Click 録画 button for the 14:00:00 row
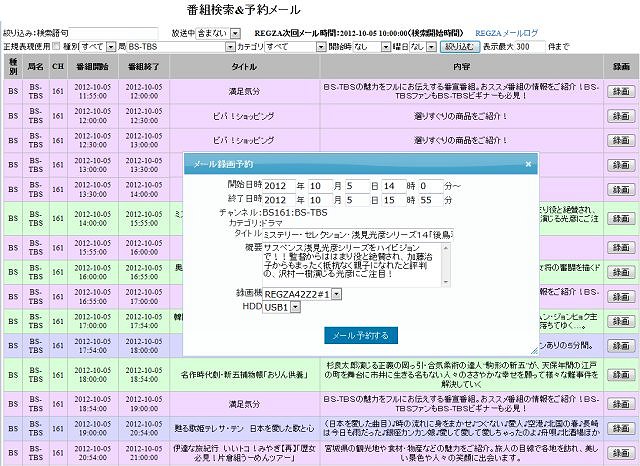640x466 pixels. [621, 218]
